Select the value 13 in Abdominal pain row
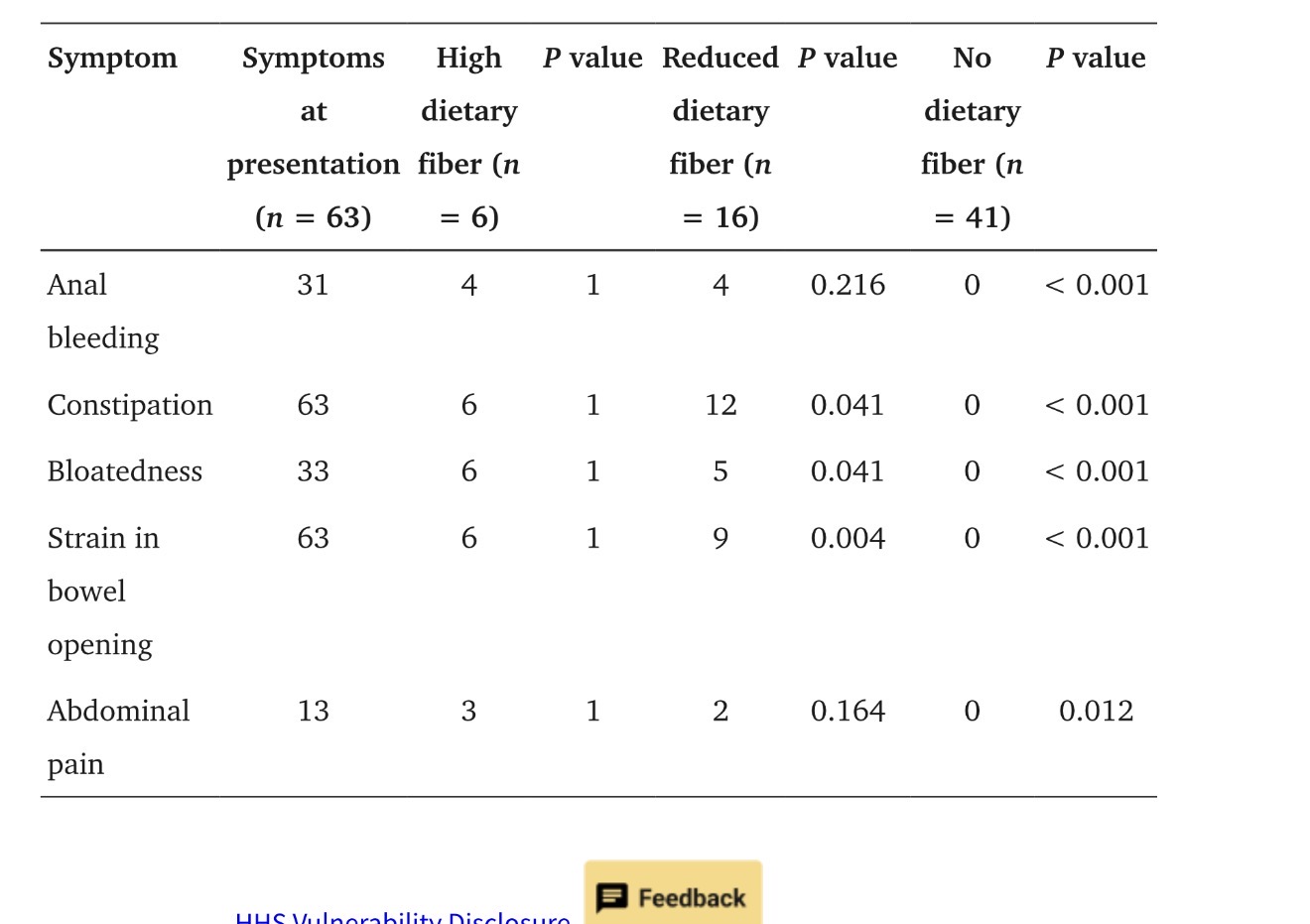Screen dimensions: 1310x924 click(x=313, y=712)
